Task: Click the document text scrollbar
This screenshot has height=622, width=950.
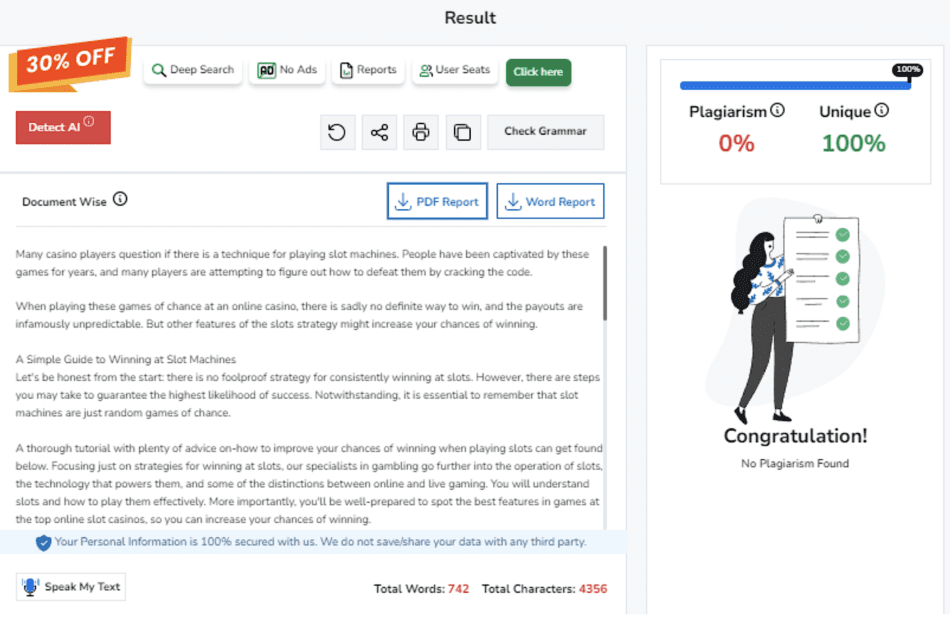Action: coord(605,284)
